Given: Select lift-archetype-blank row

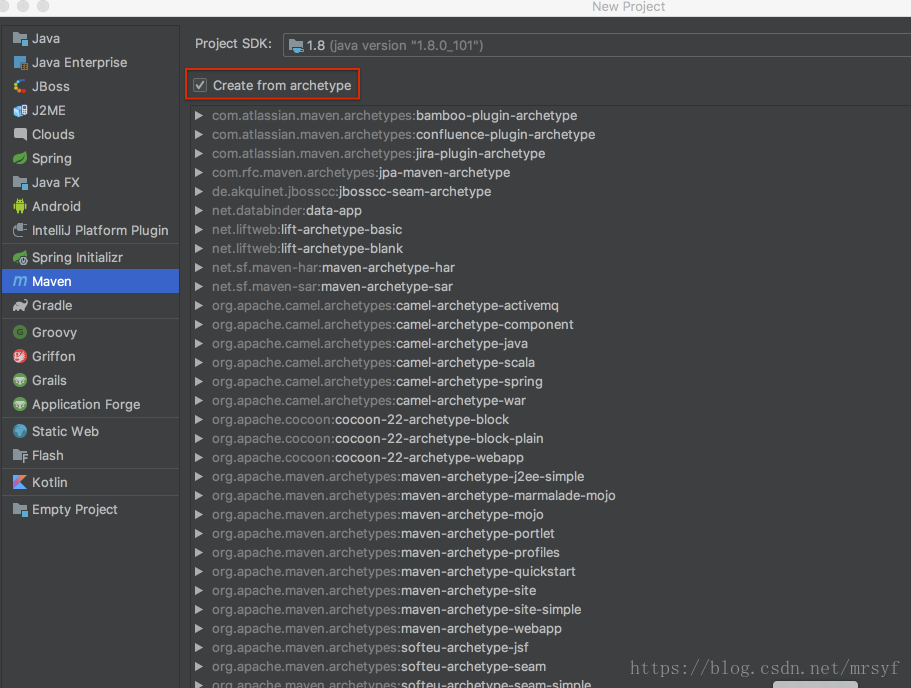Looking at the screenshot, I should pos(550,249).
